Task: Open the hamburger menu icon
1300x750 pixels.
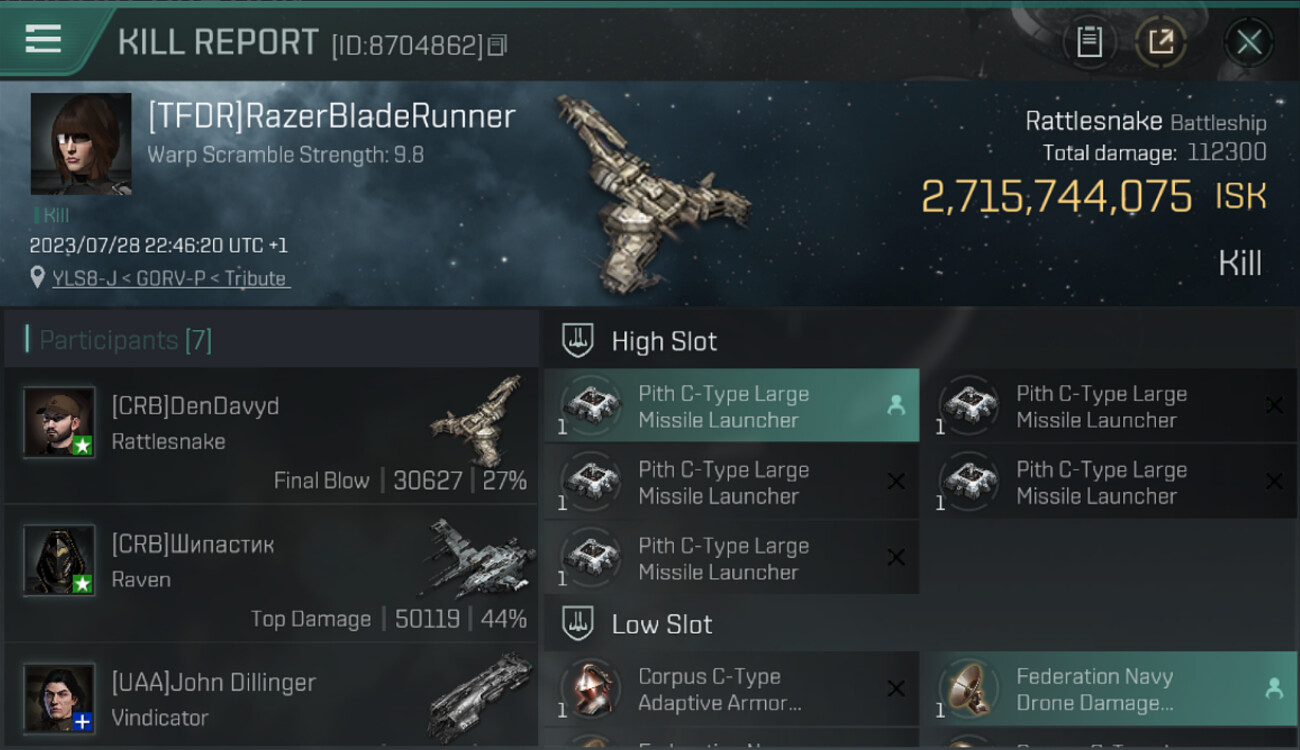Action: [43, 39]
